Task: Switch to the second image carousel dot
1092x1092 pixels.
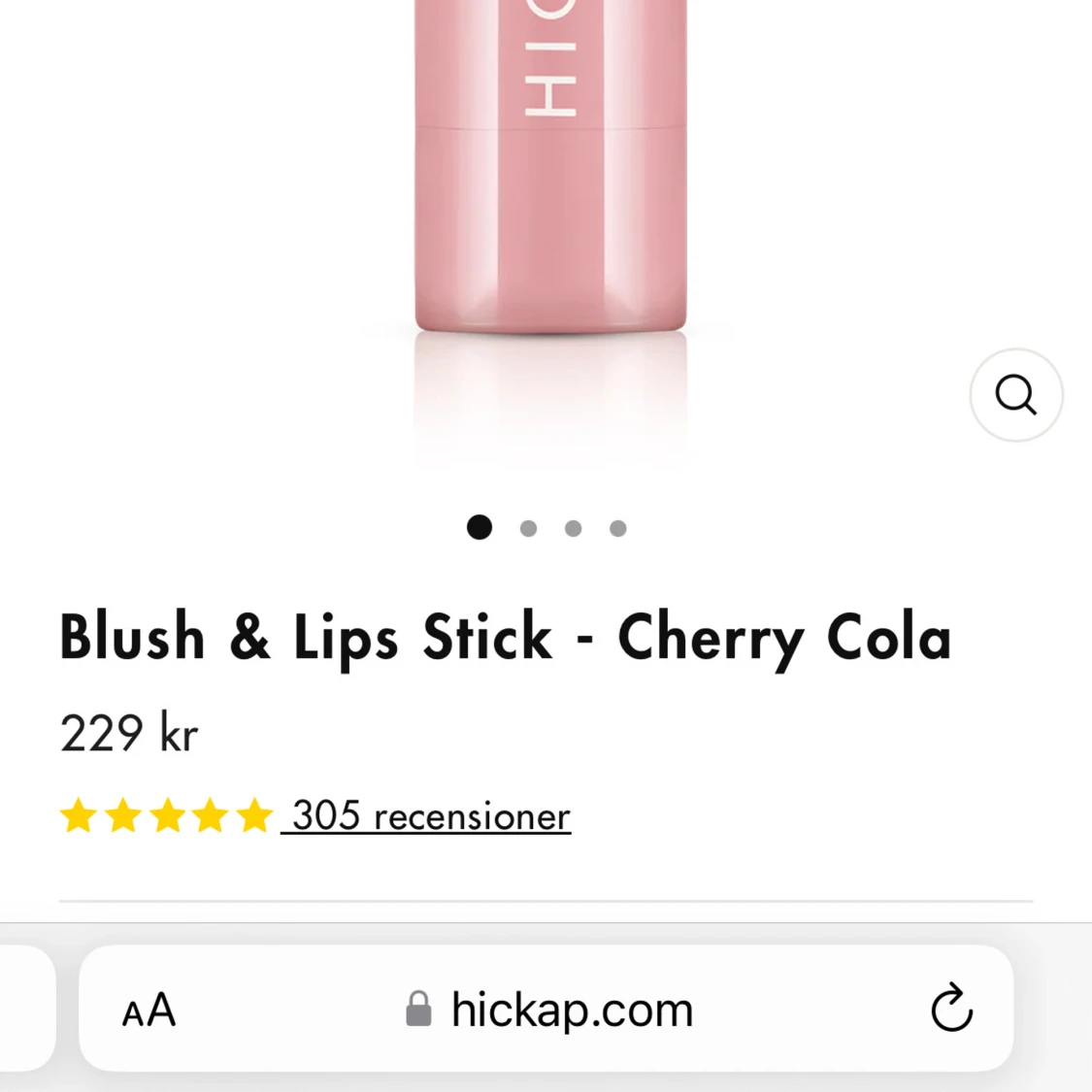Action: (x=529, y=529)
